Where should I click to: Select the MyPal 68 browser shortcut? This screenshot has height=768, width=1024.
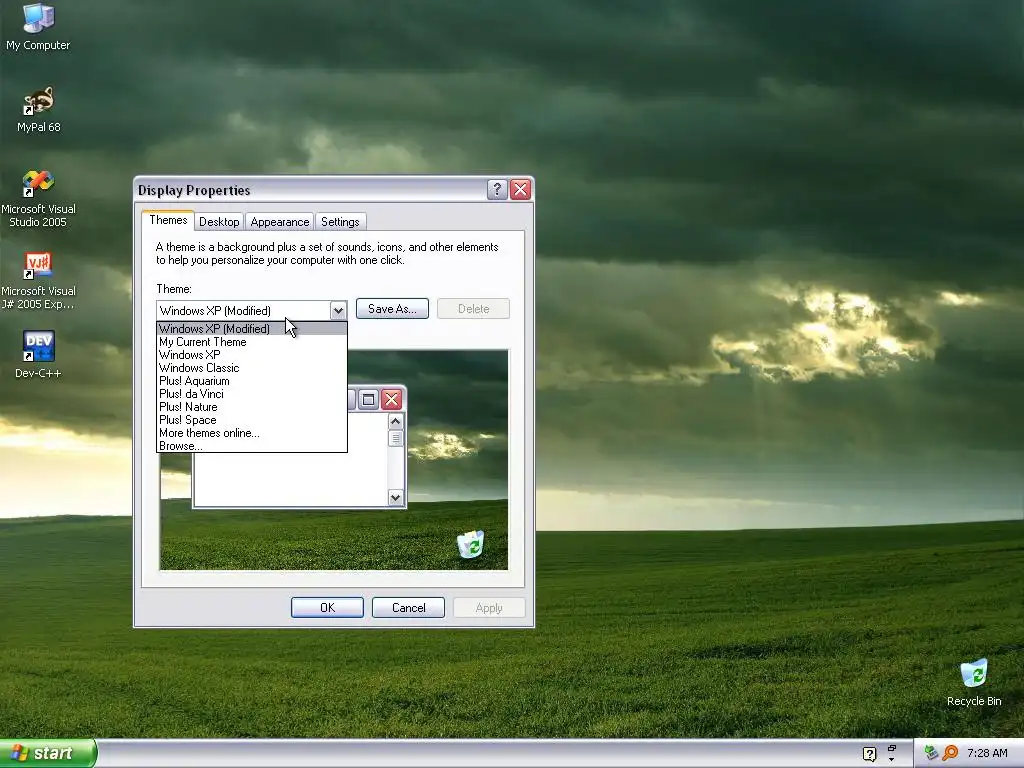(38, 109)
